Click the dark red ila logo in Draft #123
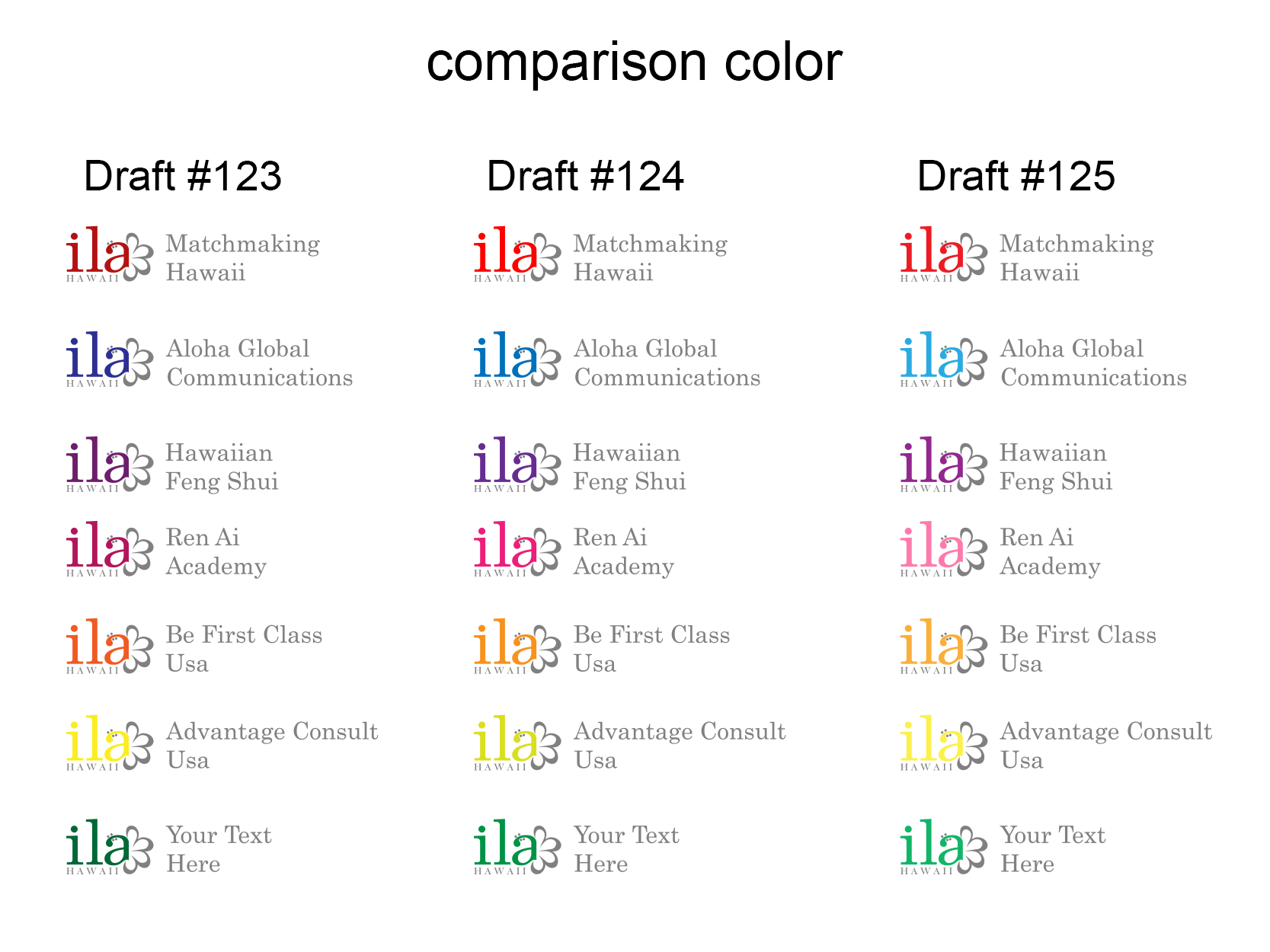Viewport: 1270px width, 952px height. point(98,252)
